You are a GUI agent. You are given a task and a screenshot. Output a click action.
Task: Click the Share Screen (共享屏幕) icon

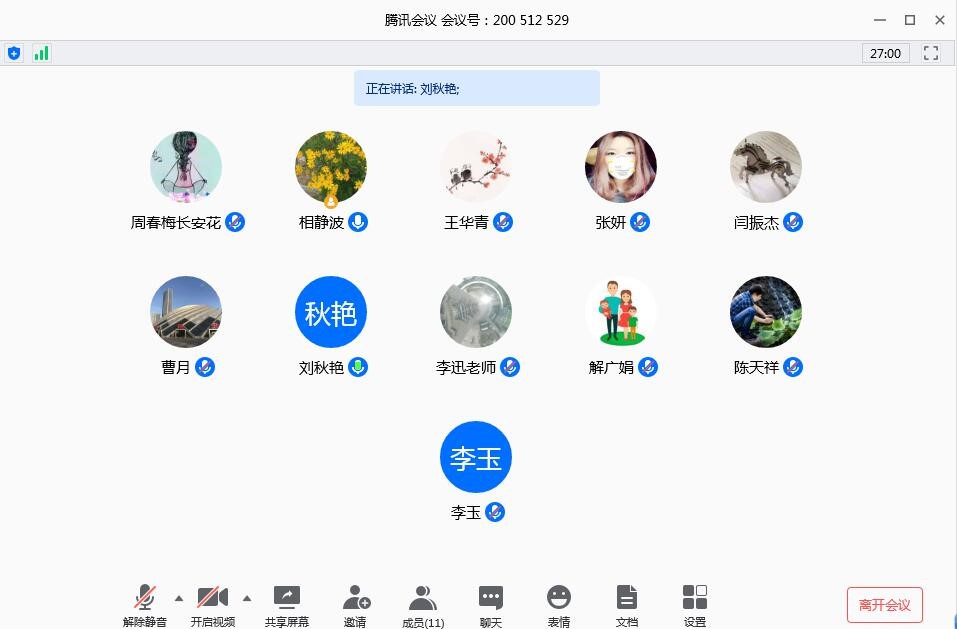(287, 598)
